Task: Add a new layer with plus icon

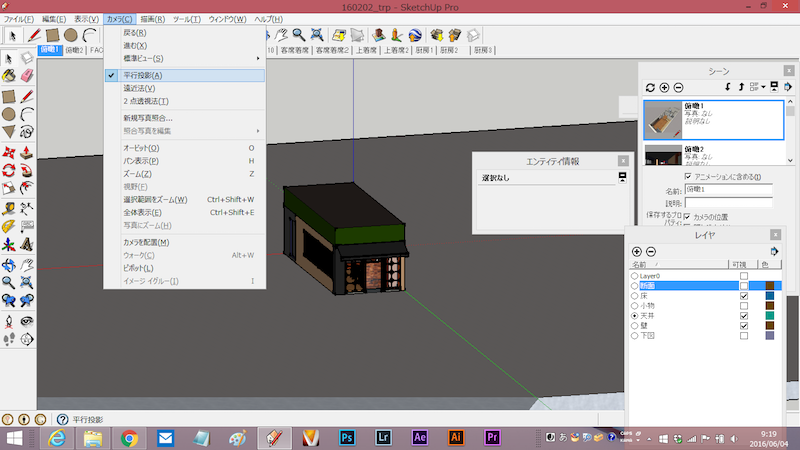Action: point(637,251)
